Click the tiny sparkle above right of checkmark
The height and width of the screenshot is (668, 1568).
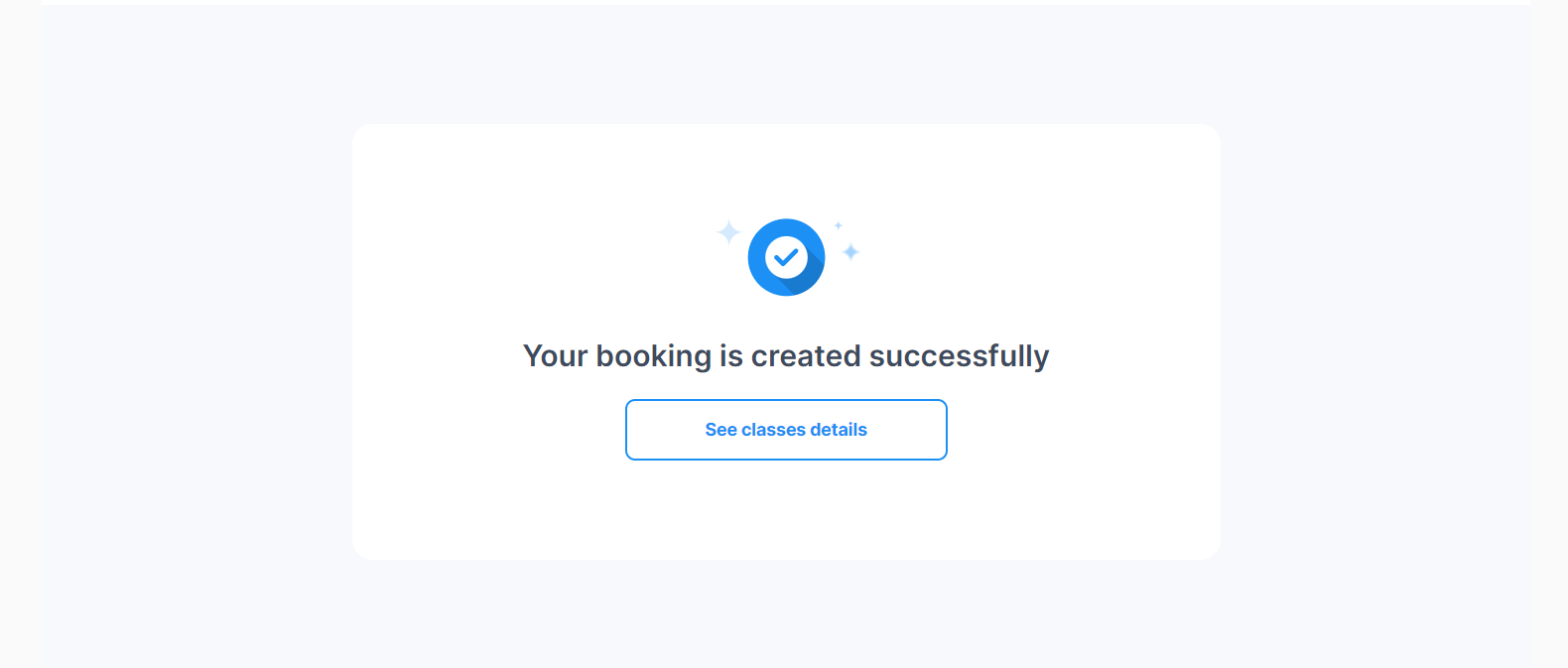point(838,225)
